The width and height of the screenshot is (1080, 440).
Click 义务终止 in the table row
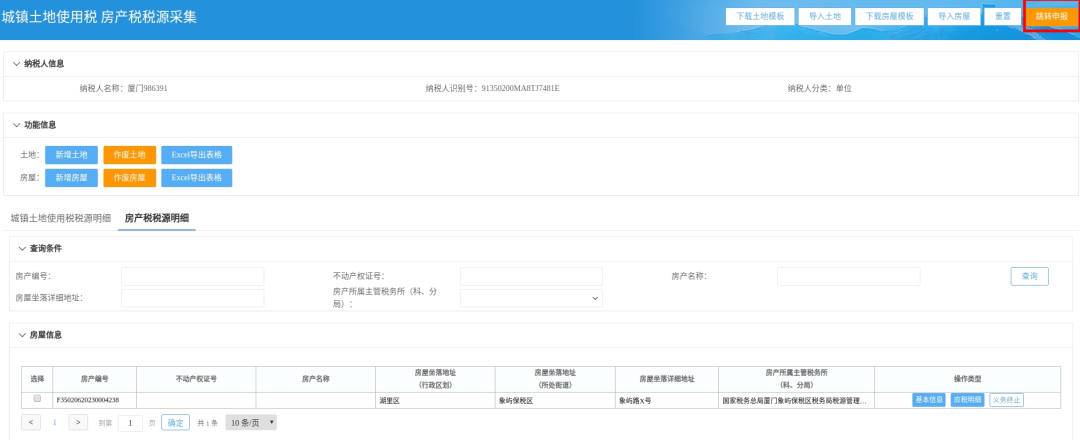click(x=1006, y=400)
